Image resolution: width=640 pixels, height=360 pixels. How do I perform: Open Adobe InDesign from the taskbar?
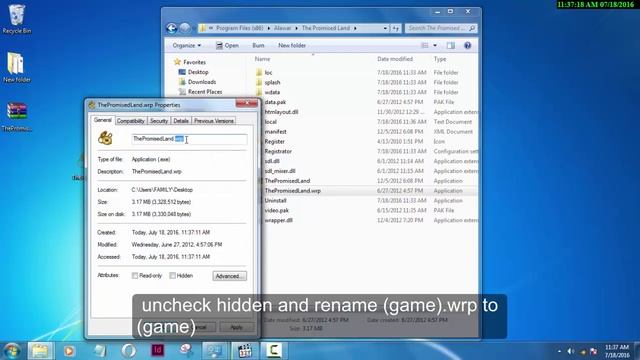(x=158, y=351)
